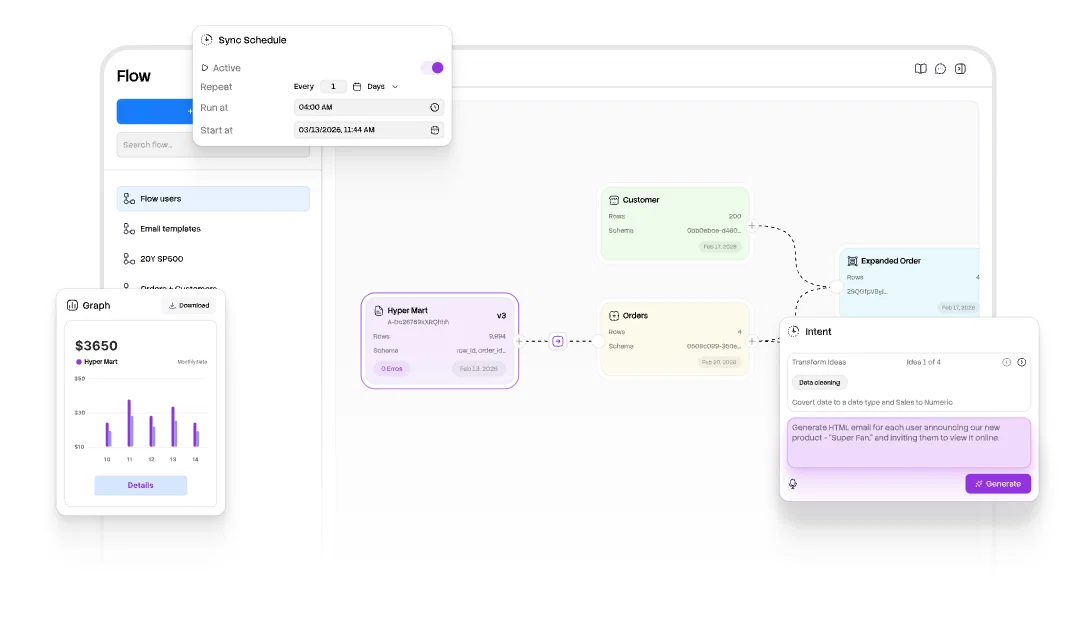Click the Sync Schedule clock icon

206,40
